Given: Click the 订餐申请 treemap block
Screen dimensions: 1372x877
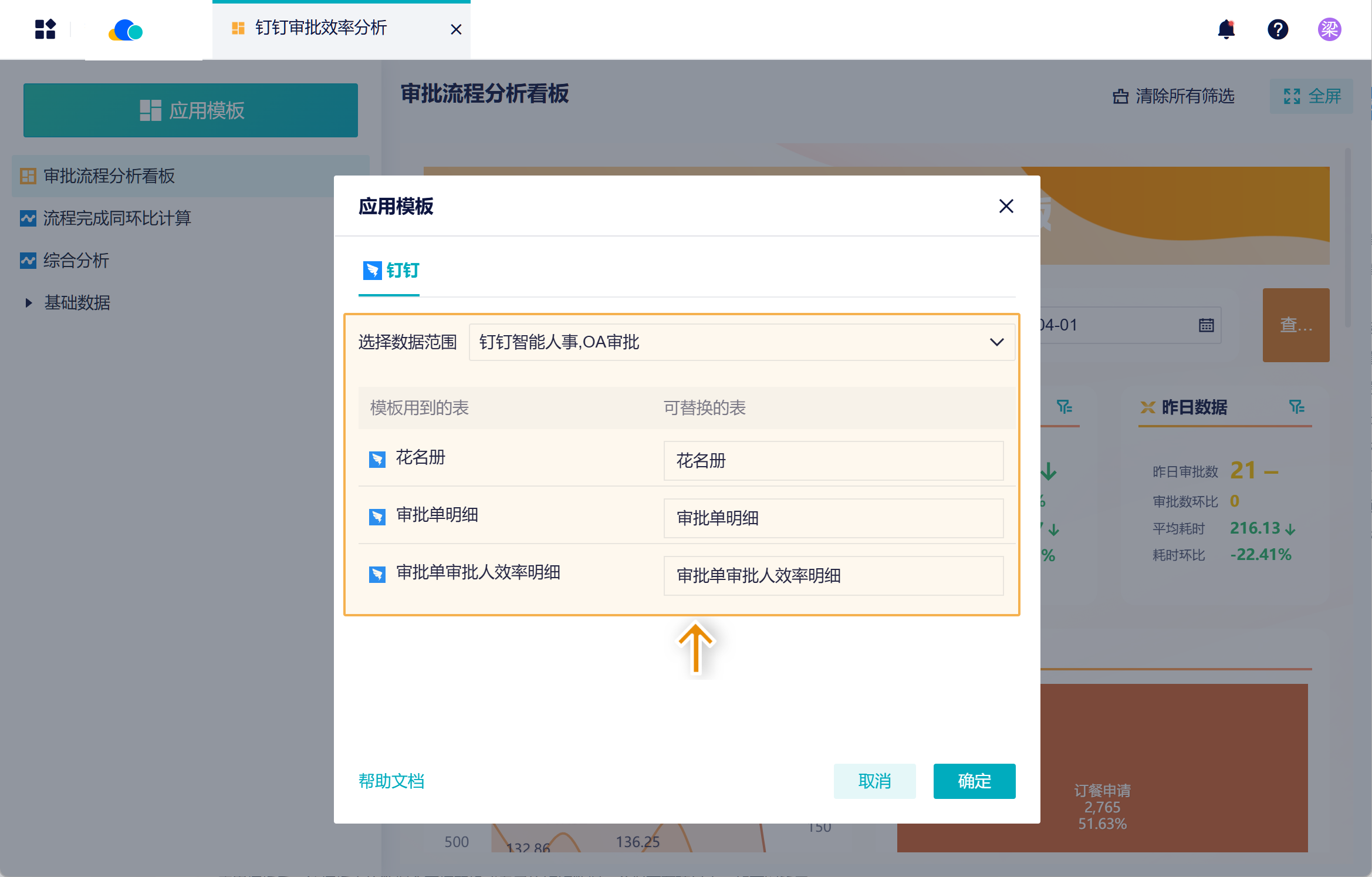Looking at the screenshot, I should click(1102, 768).
